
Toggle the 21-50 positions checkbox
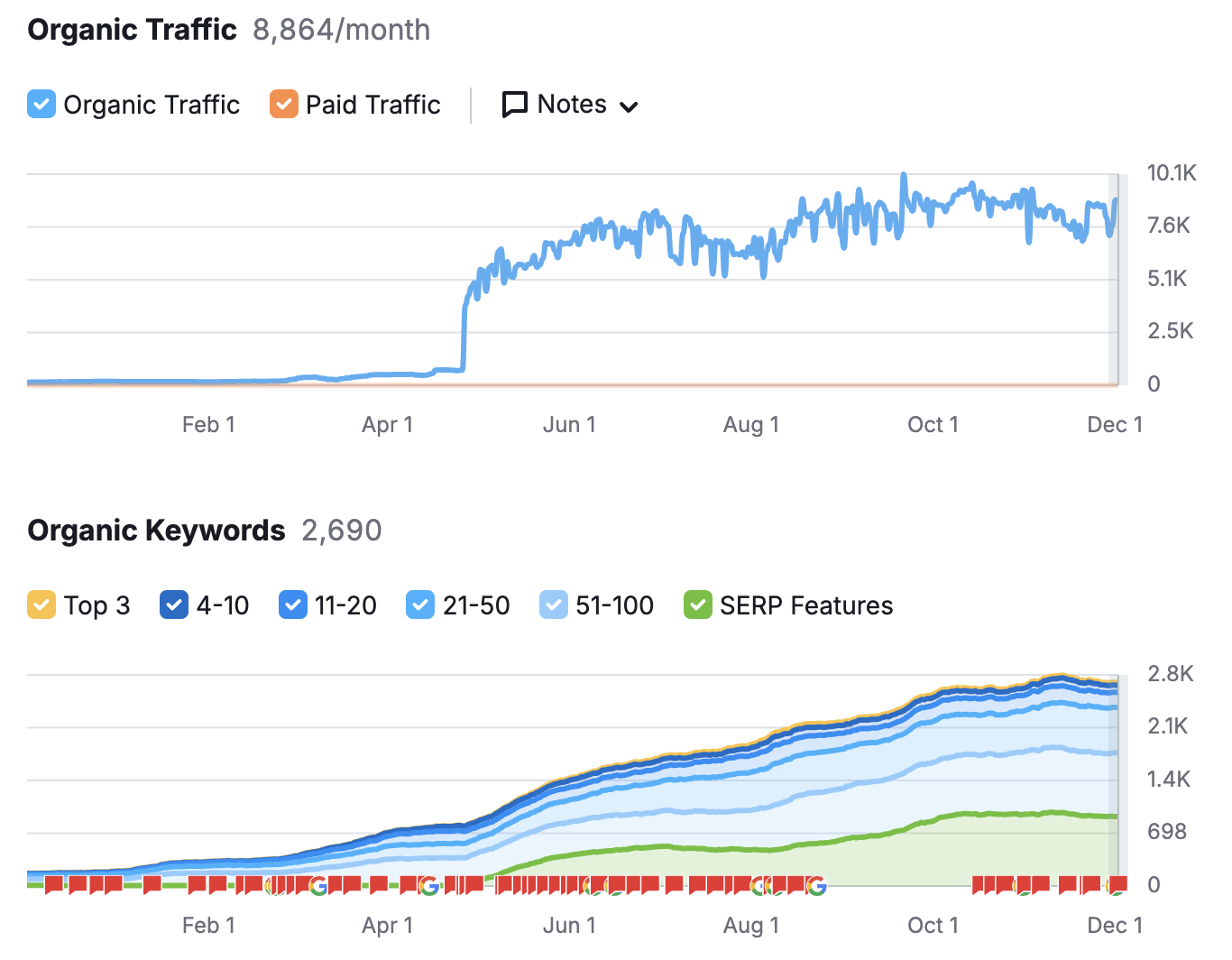pos(420,605)
